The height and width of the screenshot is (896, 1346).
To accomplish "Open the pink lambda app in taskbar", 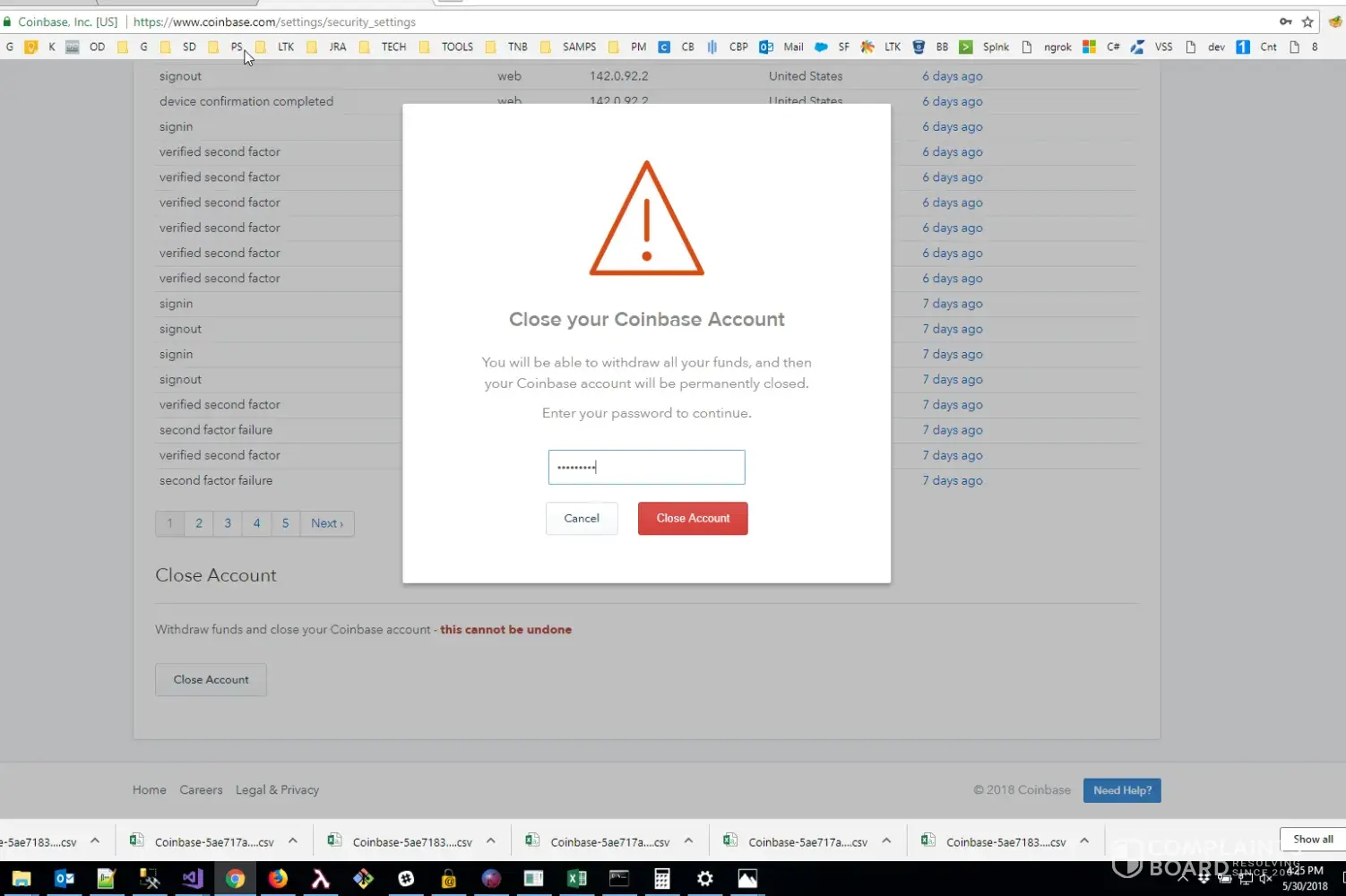I will [320, 879].
